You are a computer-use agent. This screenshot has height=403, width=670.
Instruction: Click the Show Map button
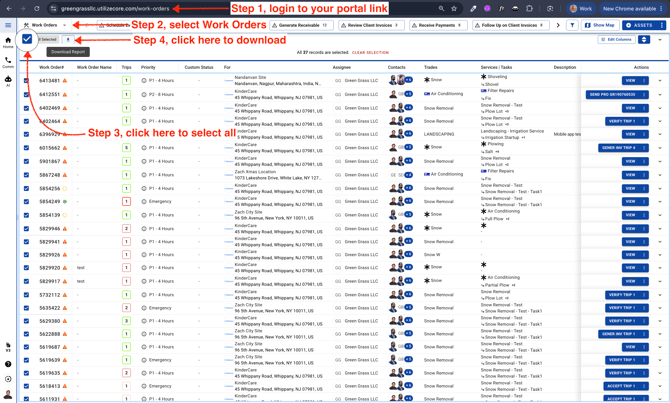[599, 25]
